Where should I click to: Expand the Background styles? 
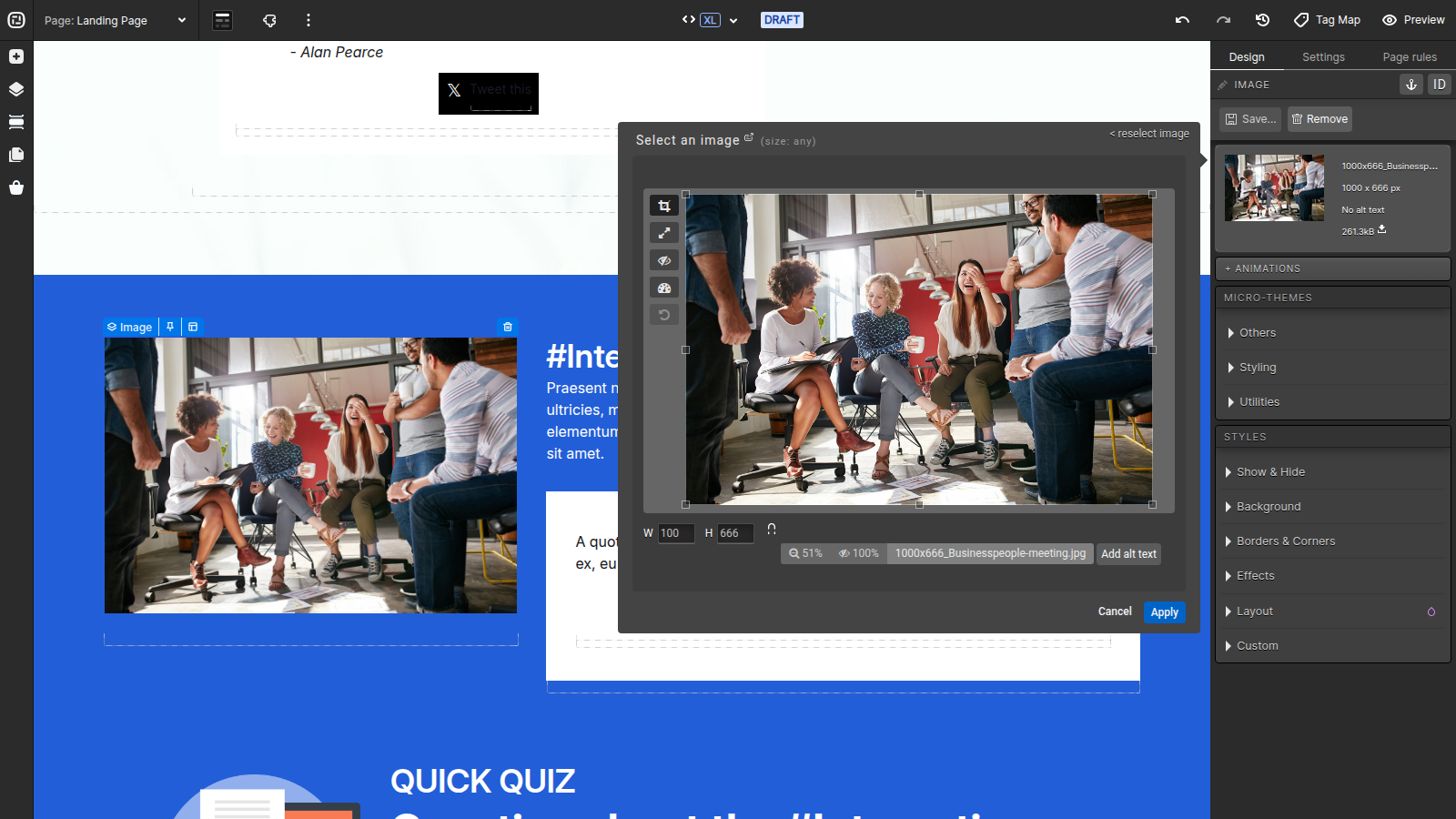[x=1332, y=507]
